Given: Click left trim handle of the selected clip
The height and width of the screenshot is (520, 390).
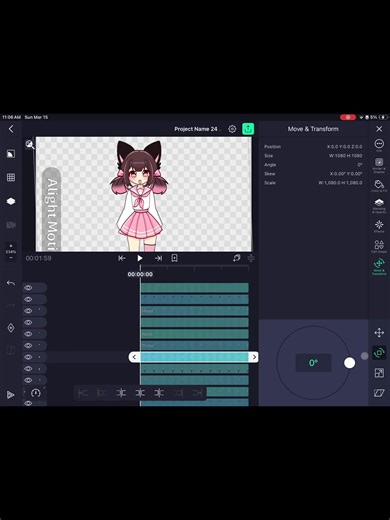Looking at the screenshot, I should pos(134,357).
